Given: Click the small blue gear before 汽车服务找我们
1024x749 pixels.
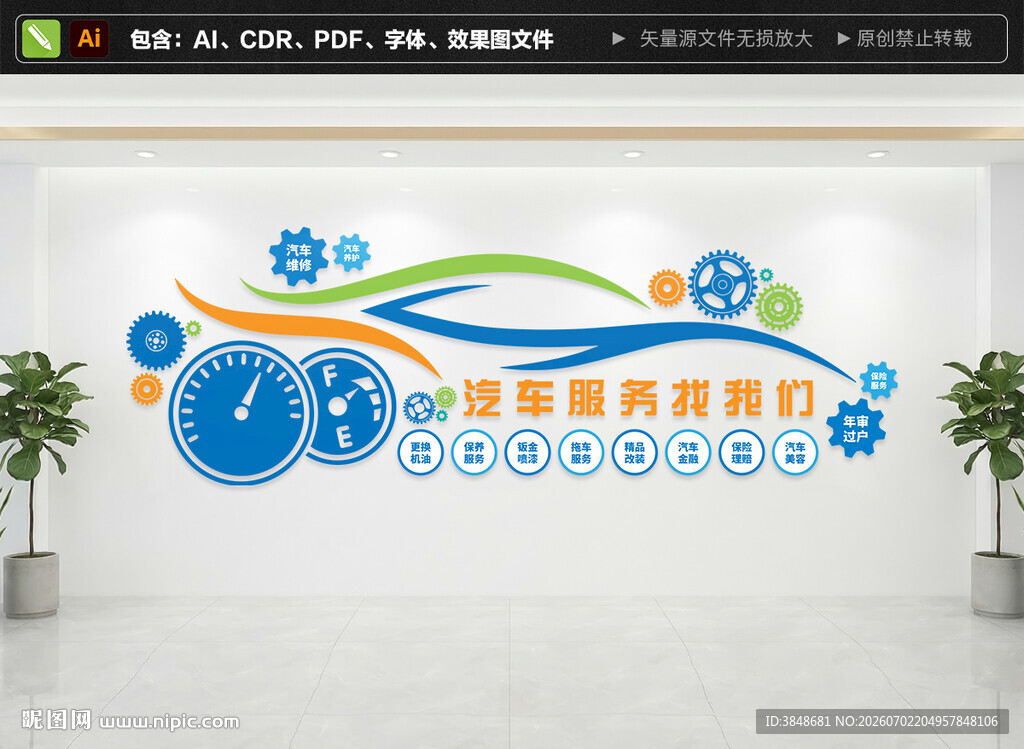Looking at the screenshot, I should [419, 408].
